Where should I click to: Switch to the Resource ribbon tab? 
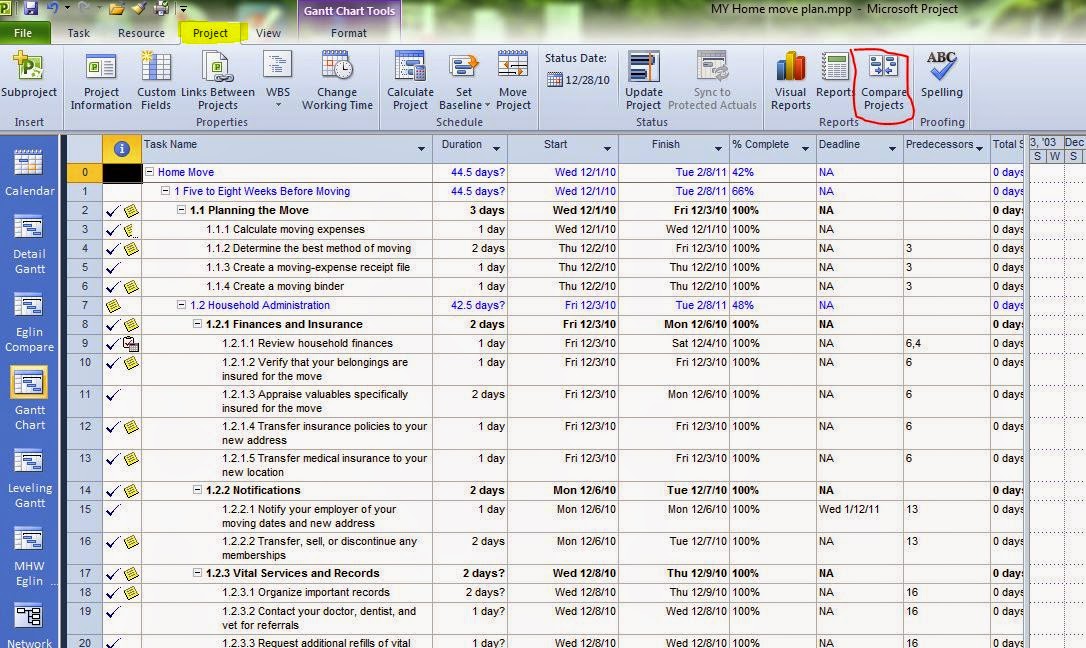140,32
